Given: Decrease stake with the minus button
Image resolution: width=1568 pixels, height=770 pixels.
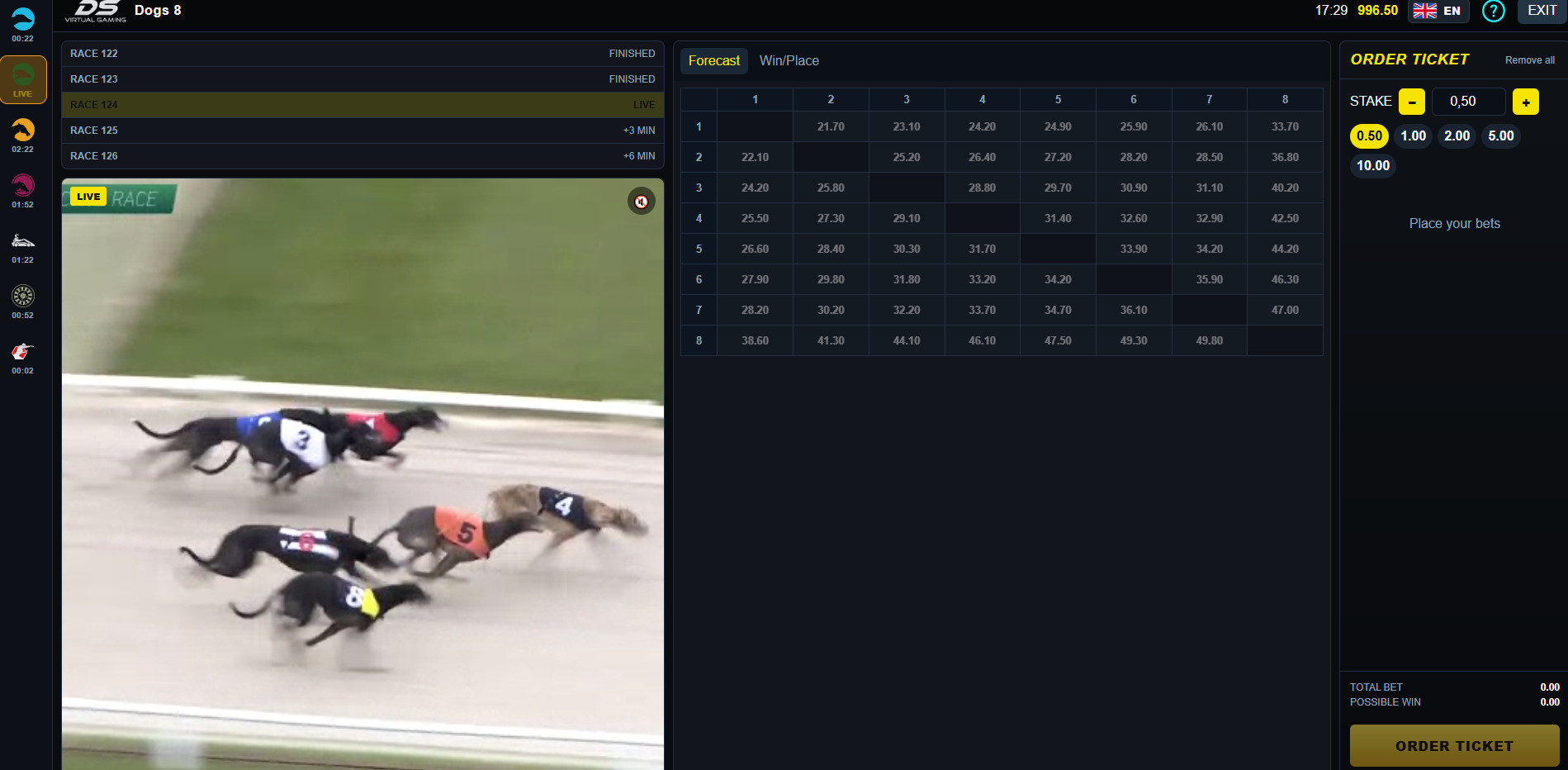Looking at the screenshot, I should 1412,102.
